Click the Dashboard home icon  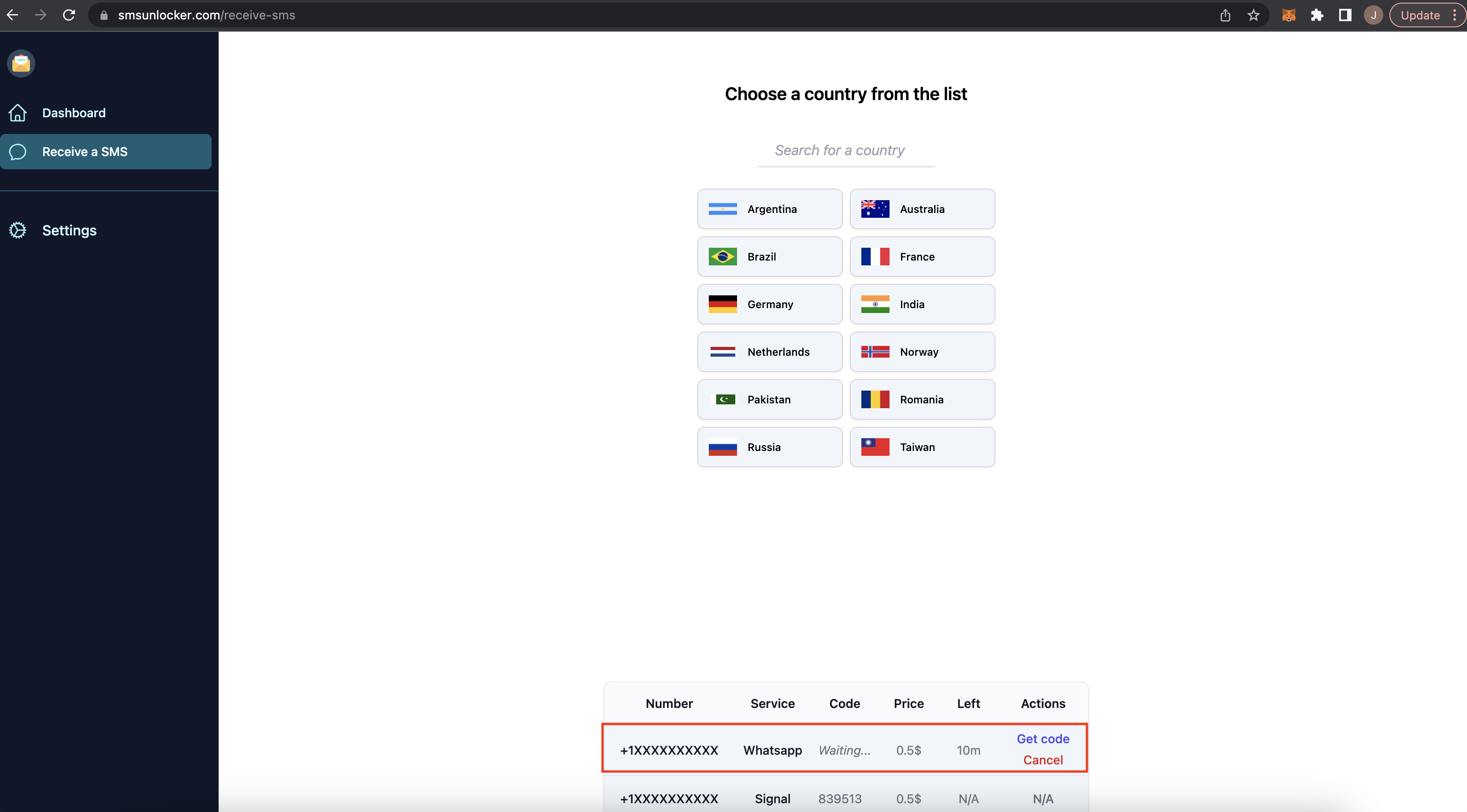[18, 113]
